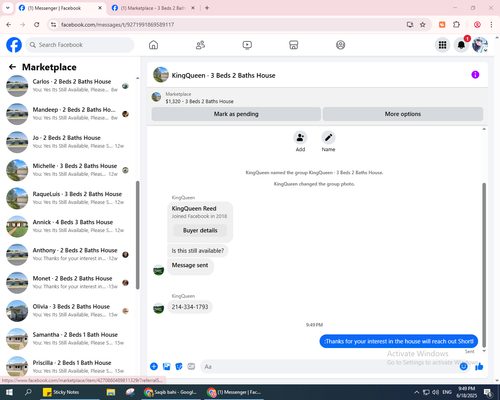Open Anthony - 2 Beds 2 Baths House chat
This screenshot has height=400, width=500.
(x=68, y=255)
